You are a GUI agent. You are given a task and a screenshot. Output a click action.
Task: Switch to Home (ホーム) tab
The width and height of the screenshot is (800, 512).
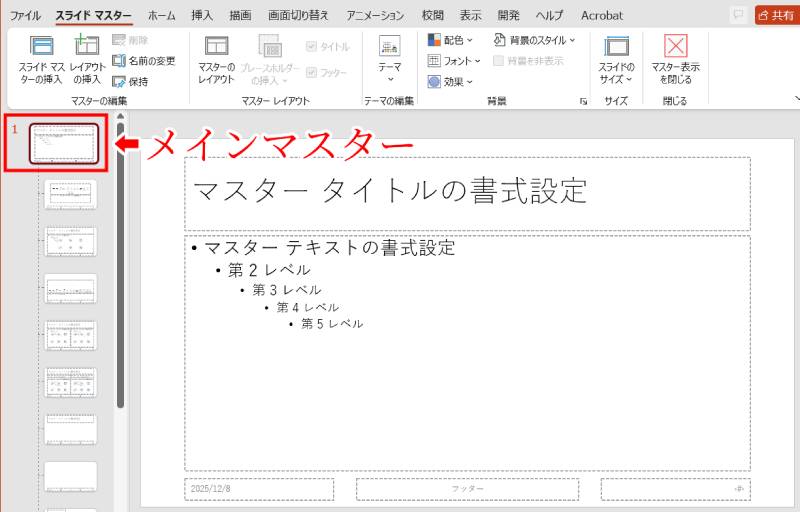161,16
